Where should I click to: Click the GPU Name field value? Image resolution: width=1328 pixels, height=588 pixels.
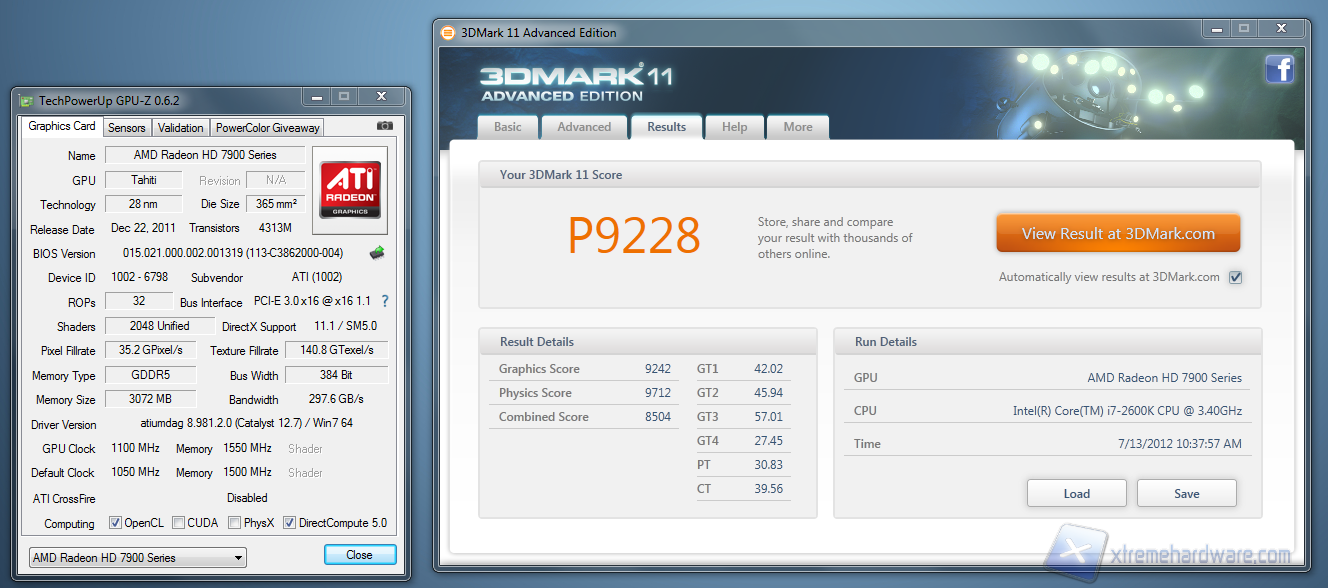coord(205,155)
